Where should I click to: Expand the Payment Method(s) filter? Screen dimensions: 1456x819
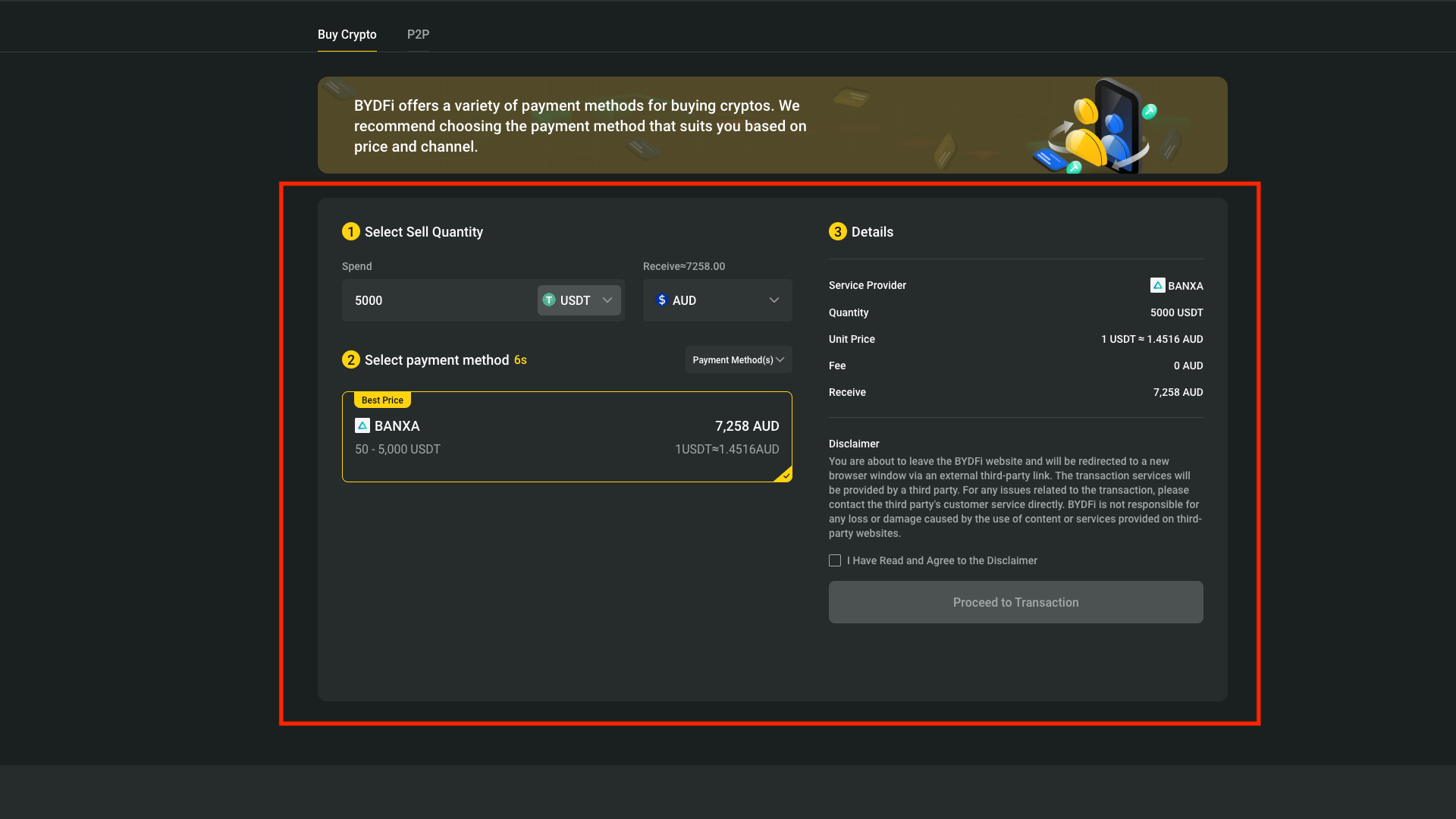(739, 359)
